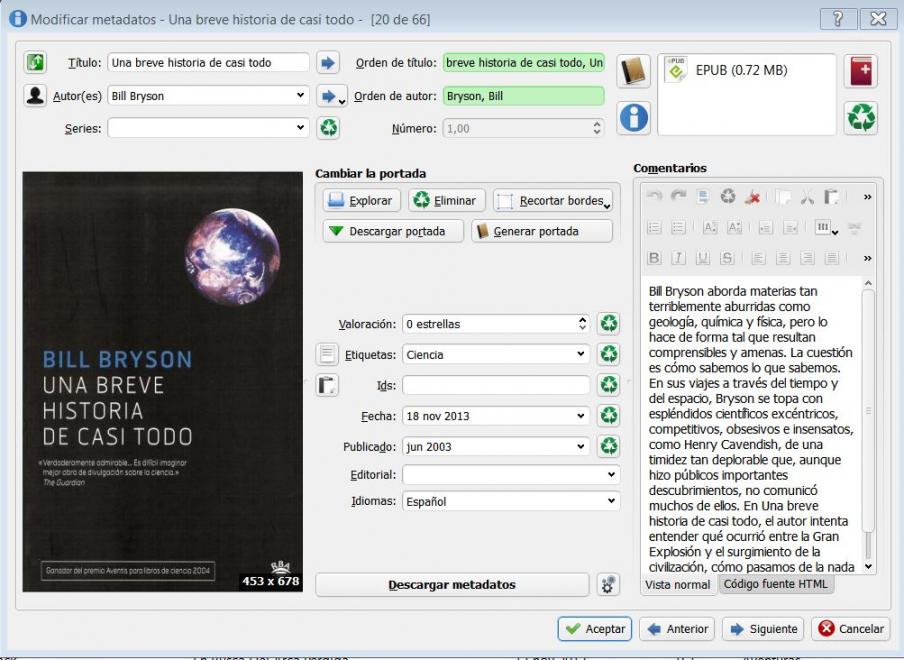Click the blue info icon beside the EPUB list

[634, 118]
